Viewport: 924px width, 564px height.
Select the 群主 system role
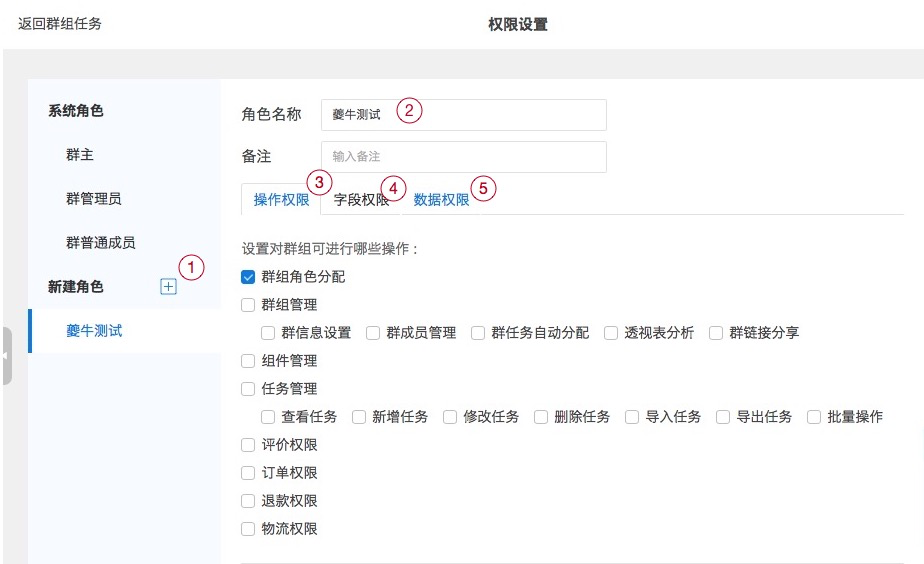click(x=80, y=156)
